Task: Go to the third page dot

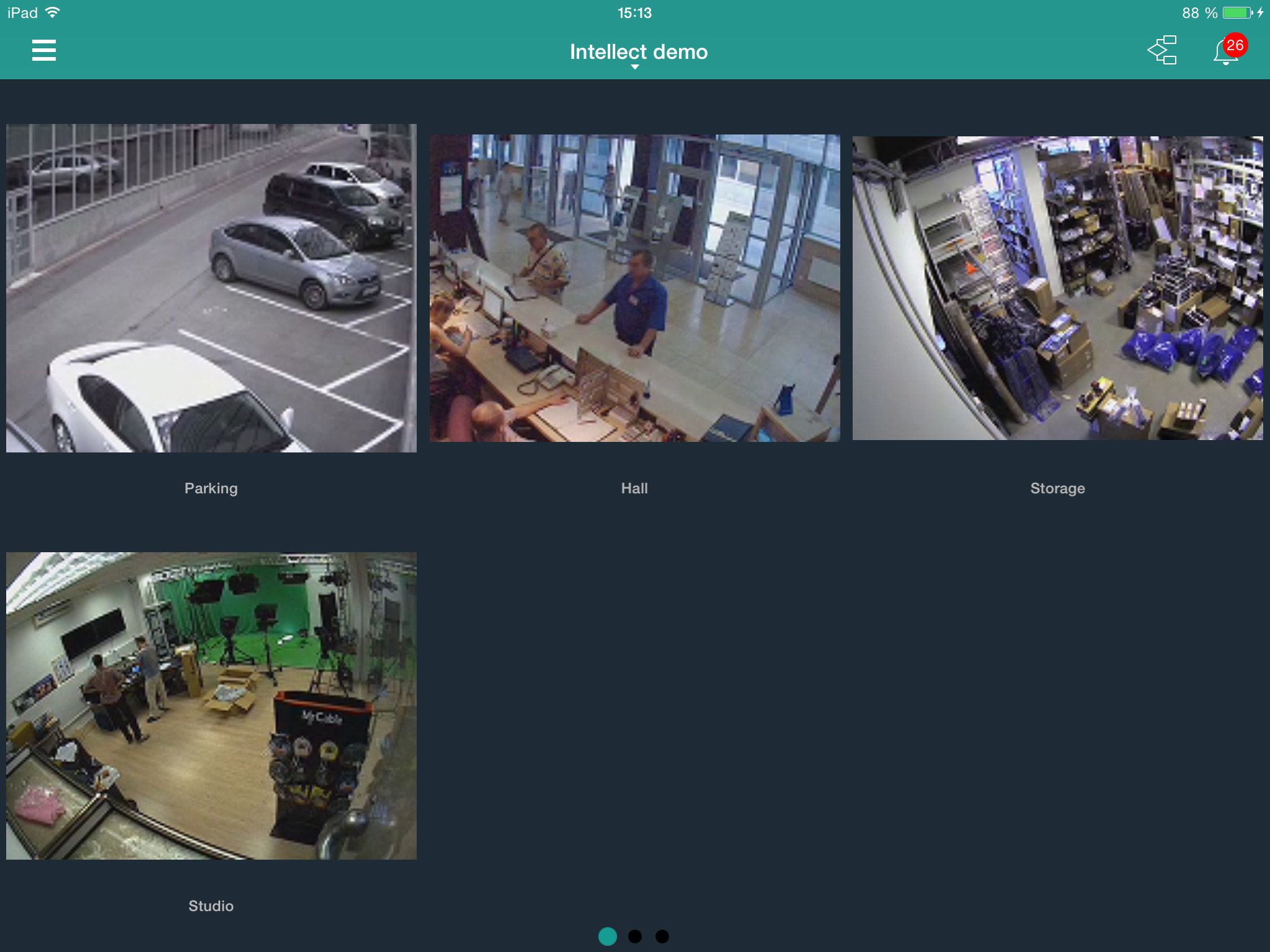Action: coord(662,937)
